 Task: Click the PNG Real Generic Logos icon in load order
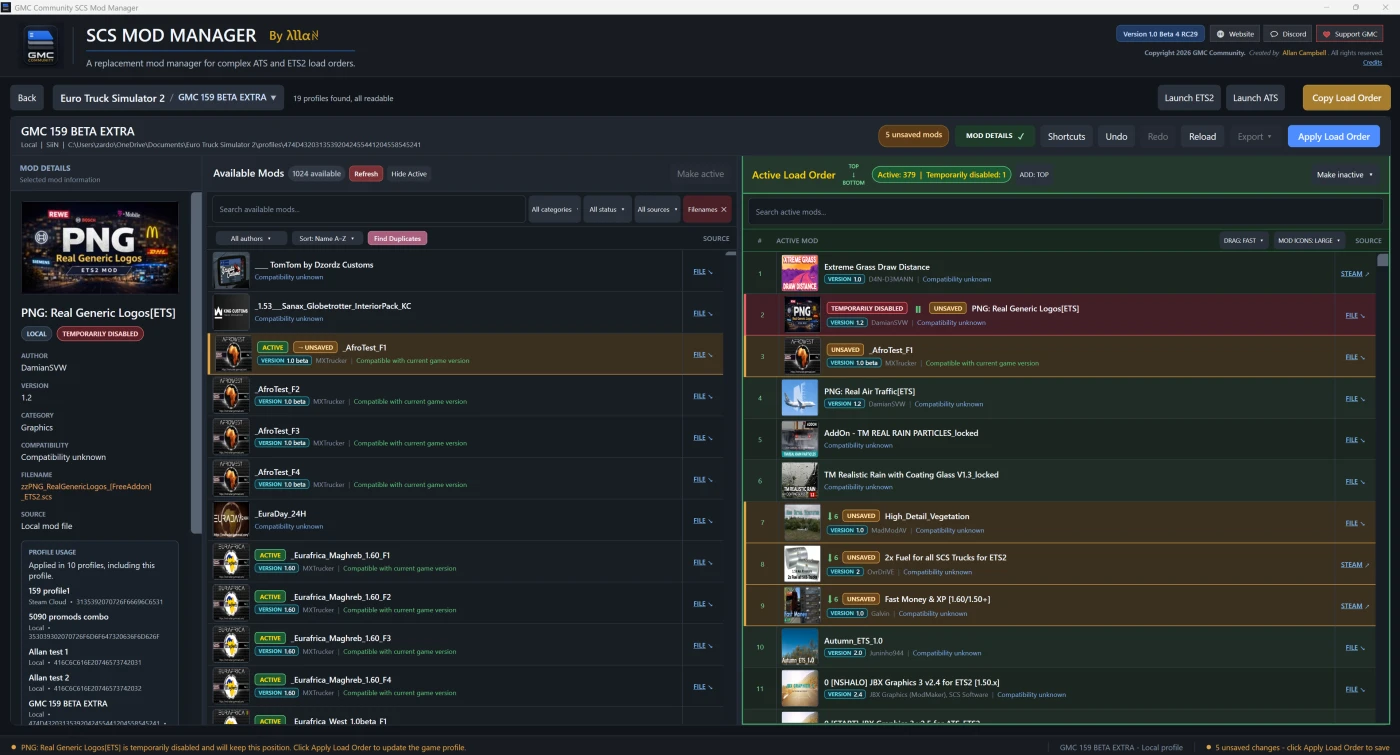802,315
